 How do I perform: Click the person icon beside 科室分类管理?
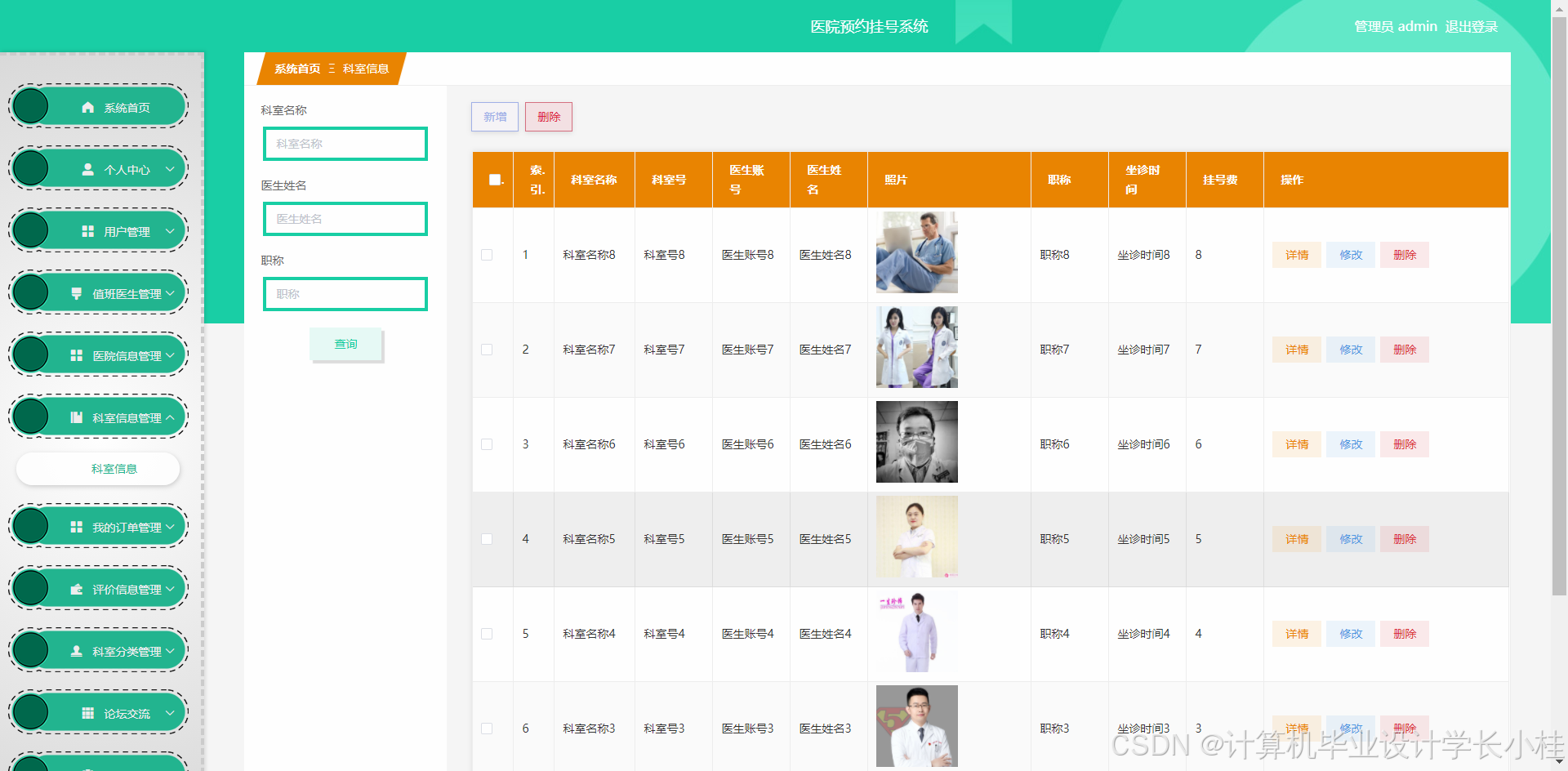point(77,652)
